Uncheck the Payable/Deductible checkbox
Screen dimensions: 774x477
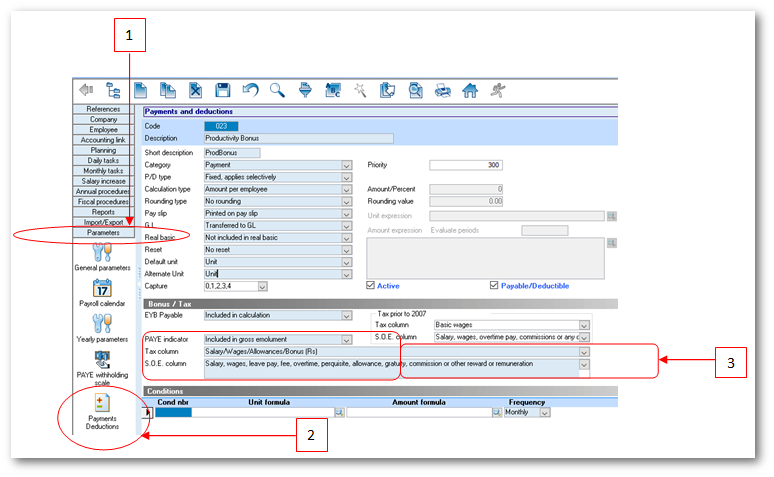point(494,285)
